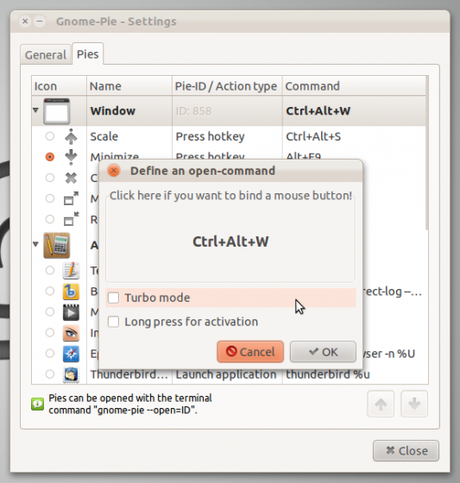Click the Icon column header

pos(59,86)
